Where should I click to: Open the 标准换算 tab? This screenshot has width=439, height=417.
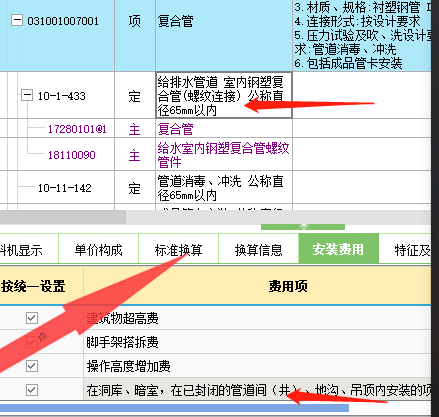(179, 250)
